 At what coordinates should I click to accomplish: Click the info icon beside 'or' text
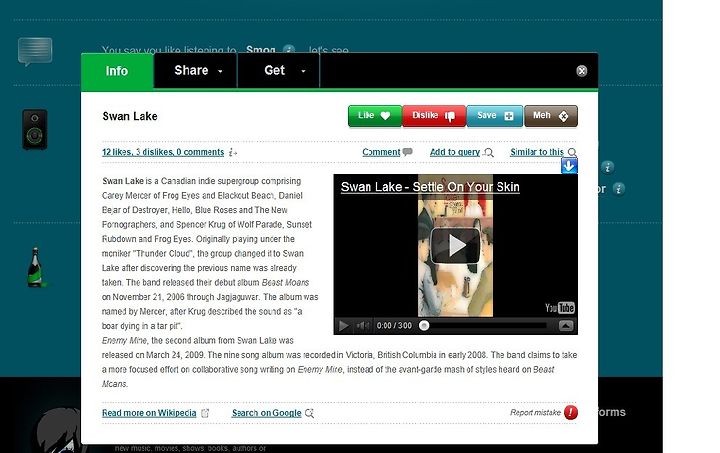619,189
